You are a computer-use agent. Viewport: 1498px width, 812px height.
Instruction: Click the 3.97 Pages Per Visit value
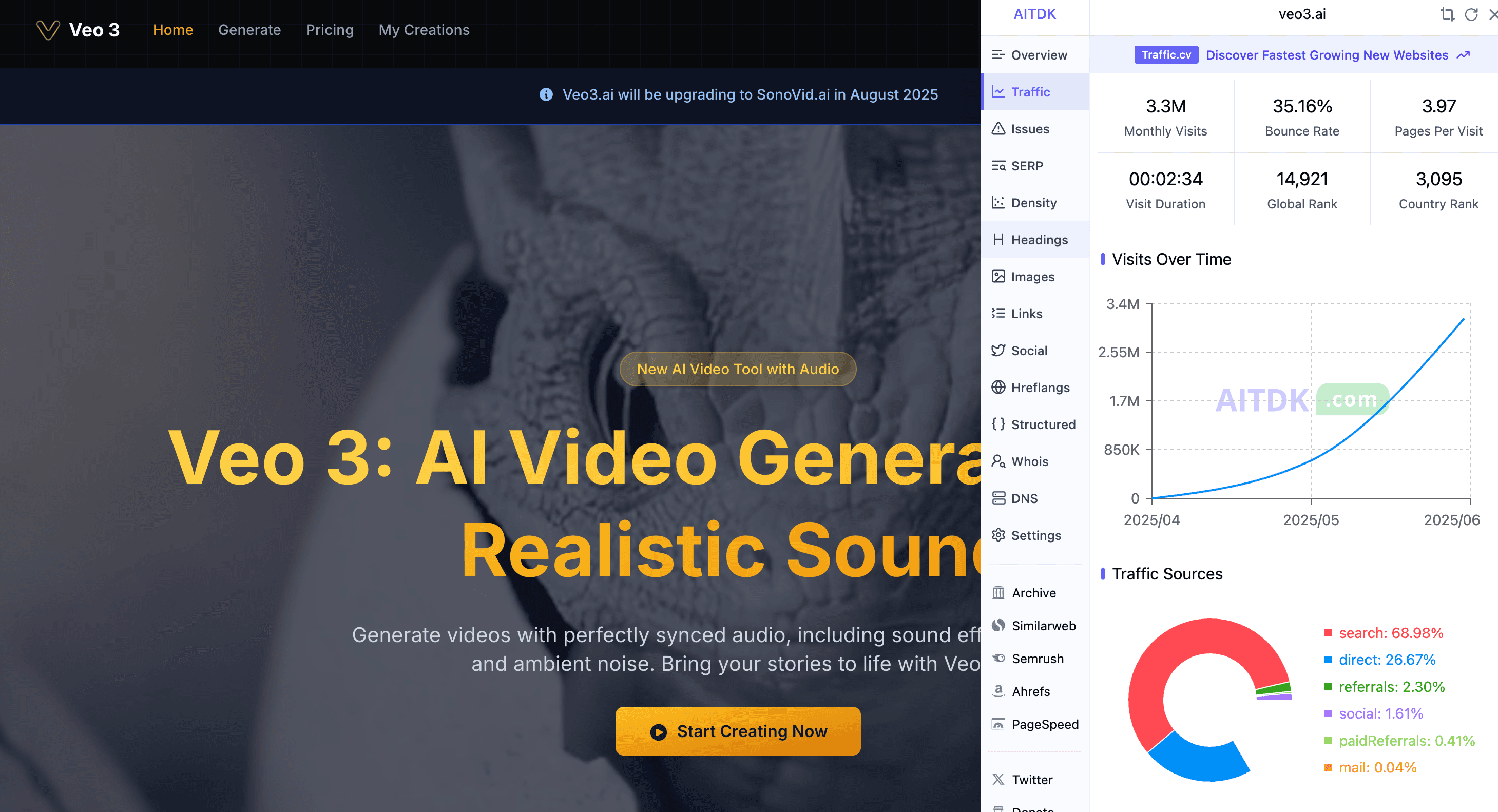click(x=1438, y=106)
